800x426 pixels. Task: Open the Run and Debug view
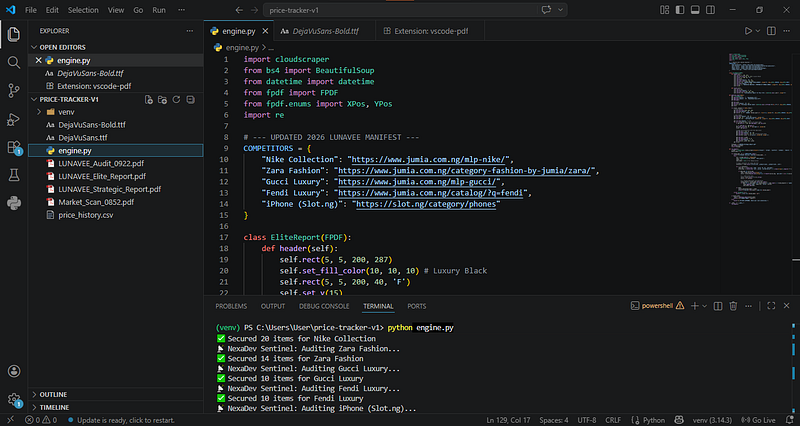click(14, 119)
